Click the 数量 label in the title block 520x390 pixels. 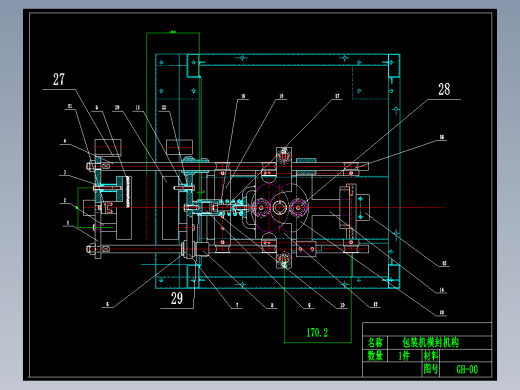point(375,356)
